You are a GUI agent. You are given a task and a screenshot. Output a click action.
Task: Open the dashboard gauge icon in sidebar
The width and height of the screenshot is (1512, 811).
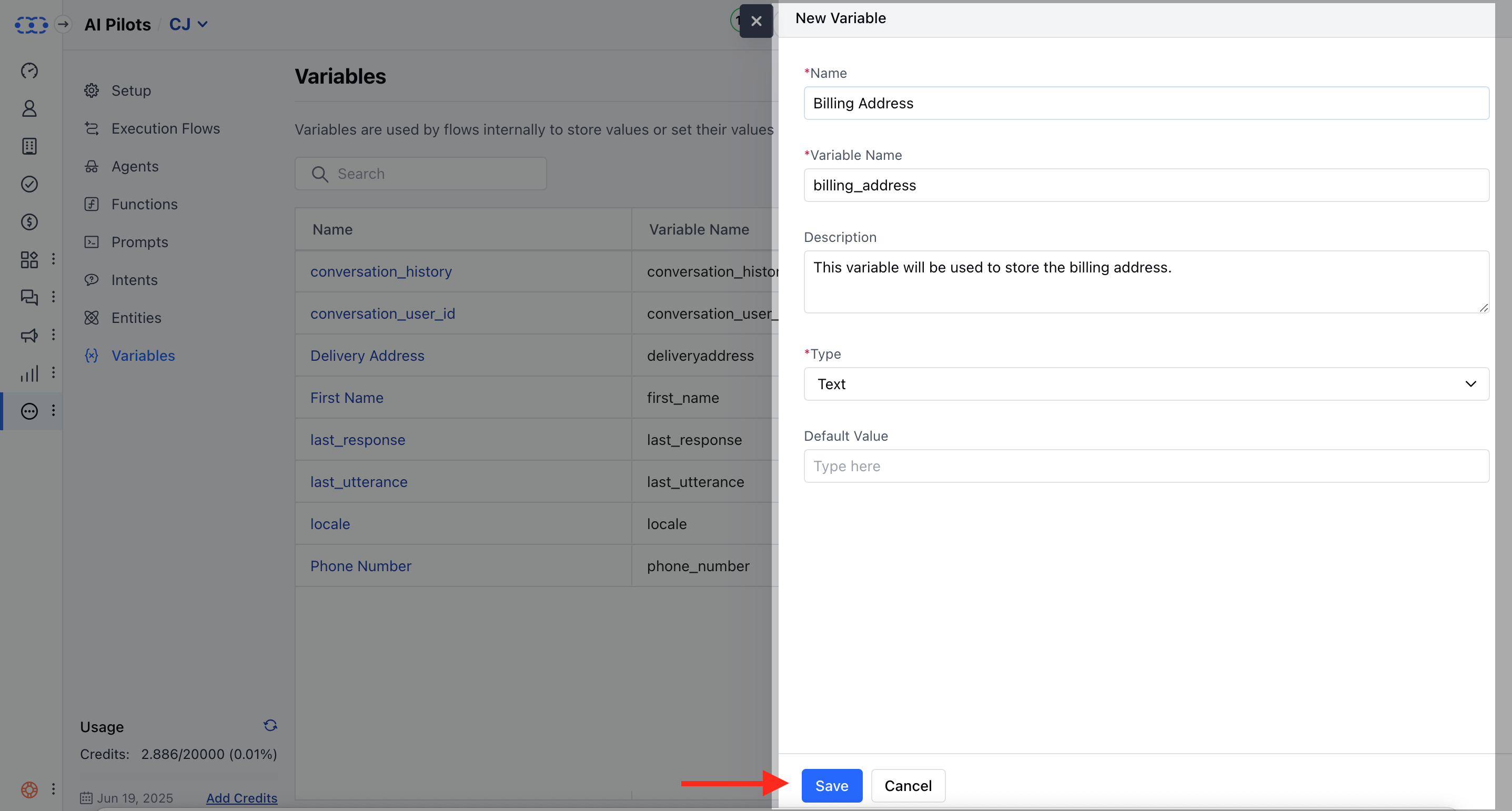29,70
